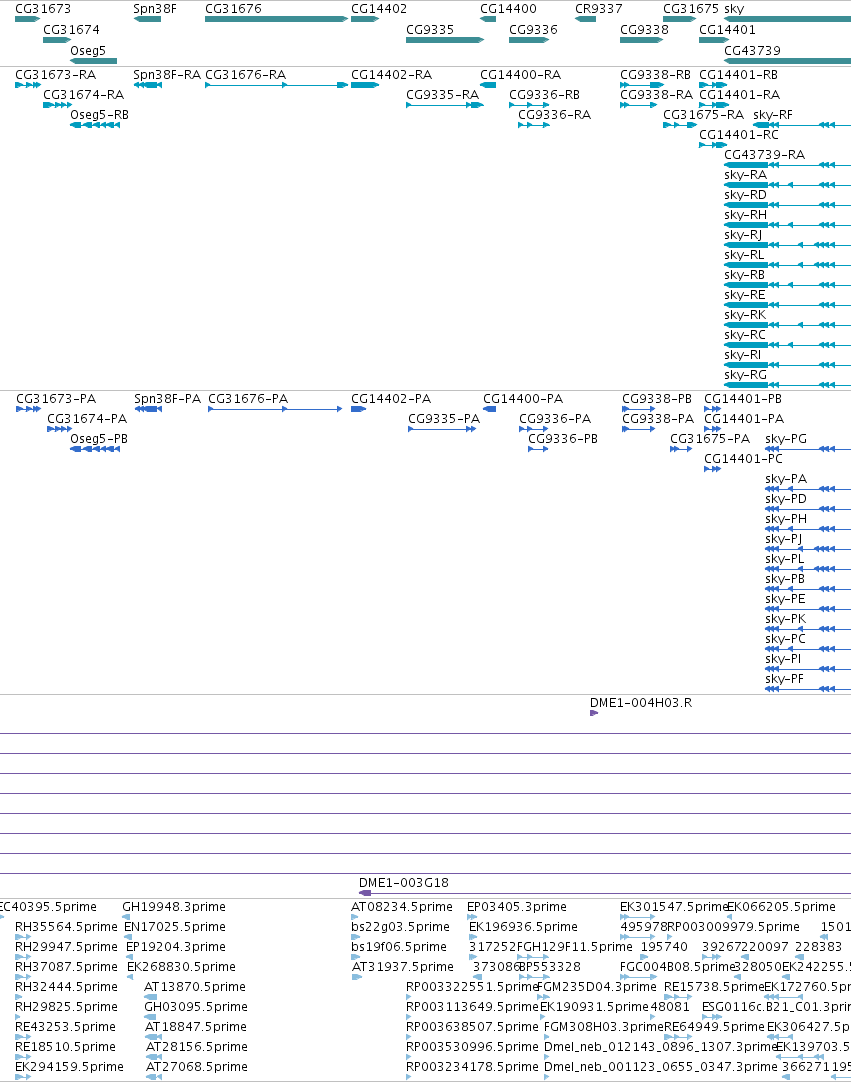Click protein sky-PA

point(786,479)
